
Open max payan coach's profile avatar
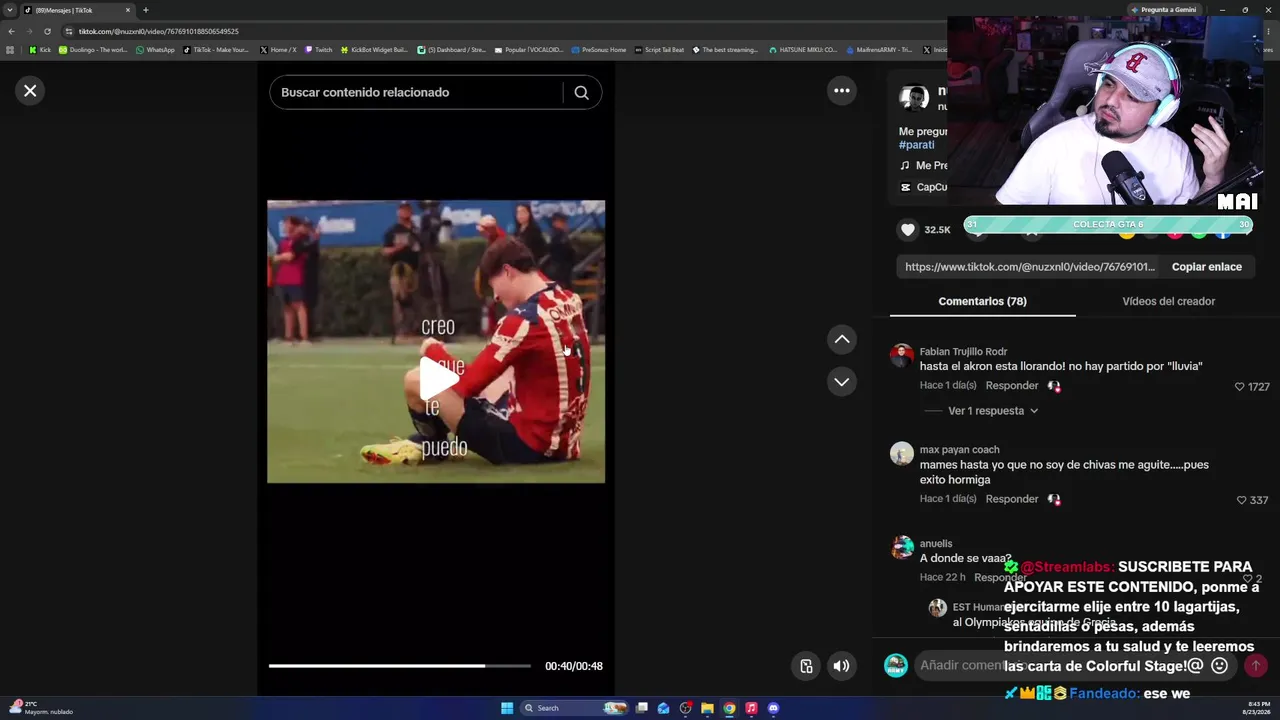coord(902,454)
